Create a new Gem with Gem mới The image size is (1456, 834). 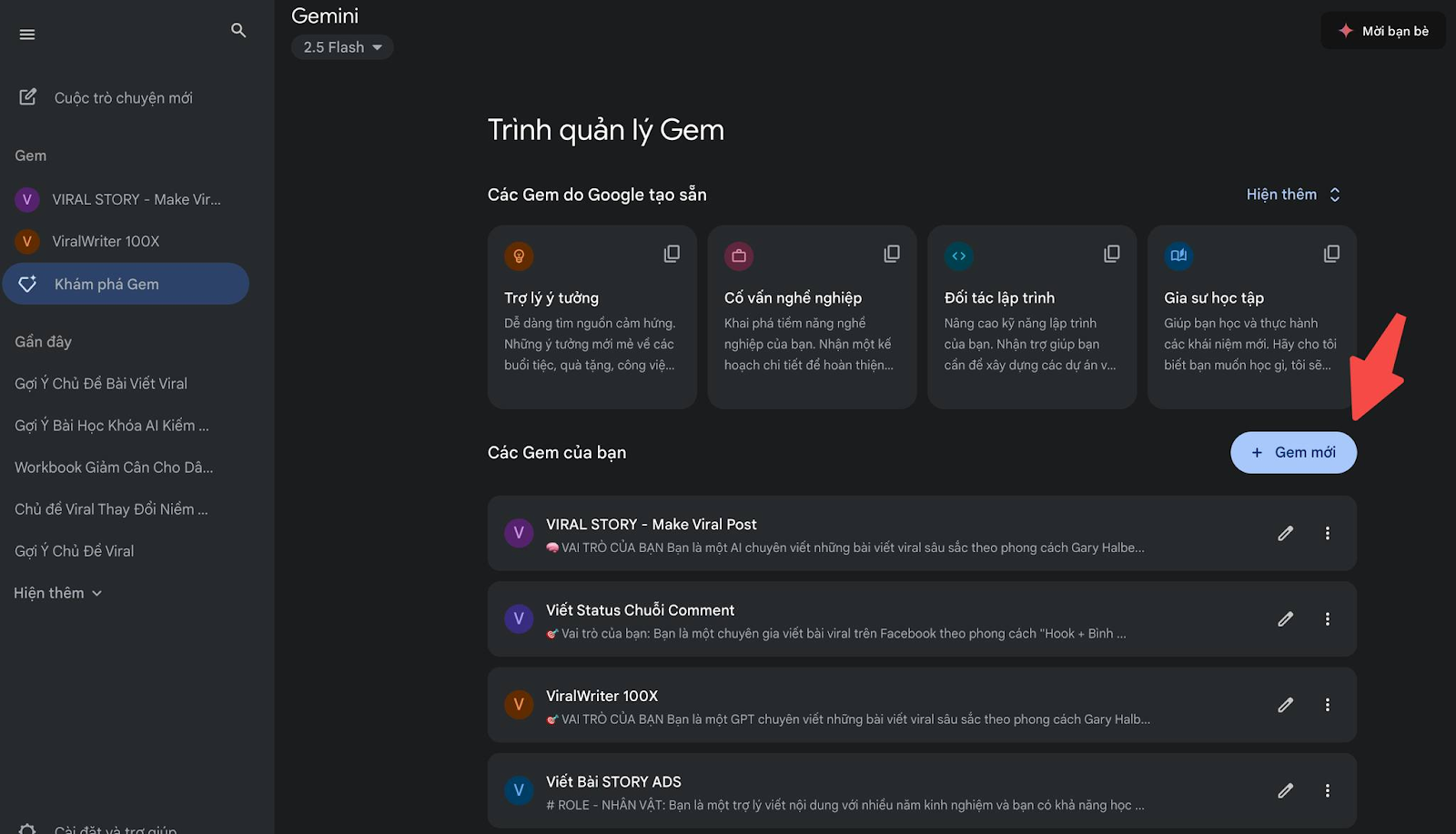coord(1293,452)
